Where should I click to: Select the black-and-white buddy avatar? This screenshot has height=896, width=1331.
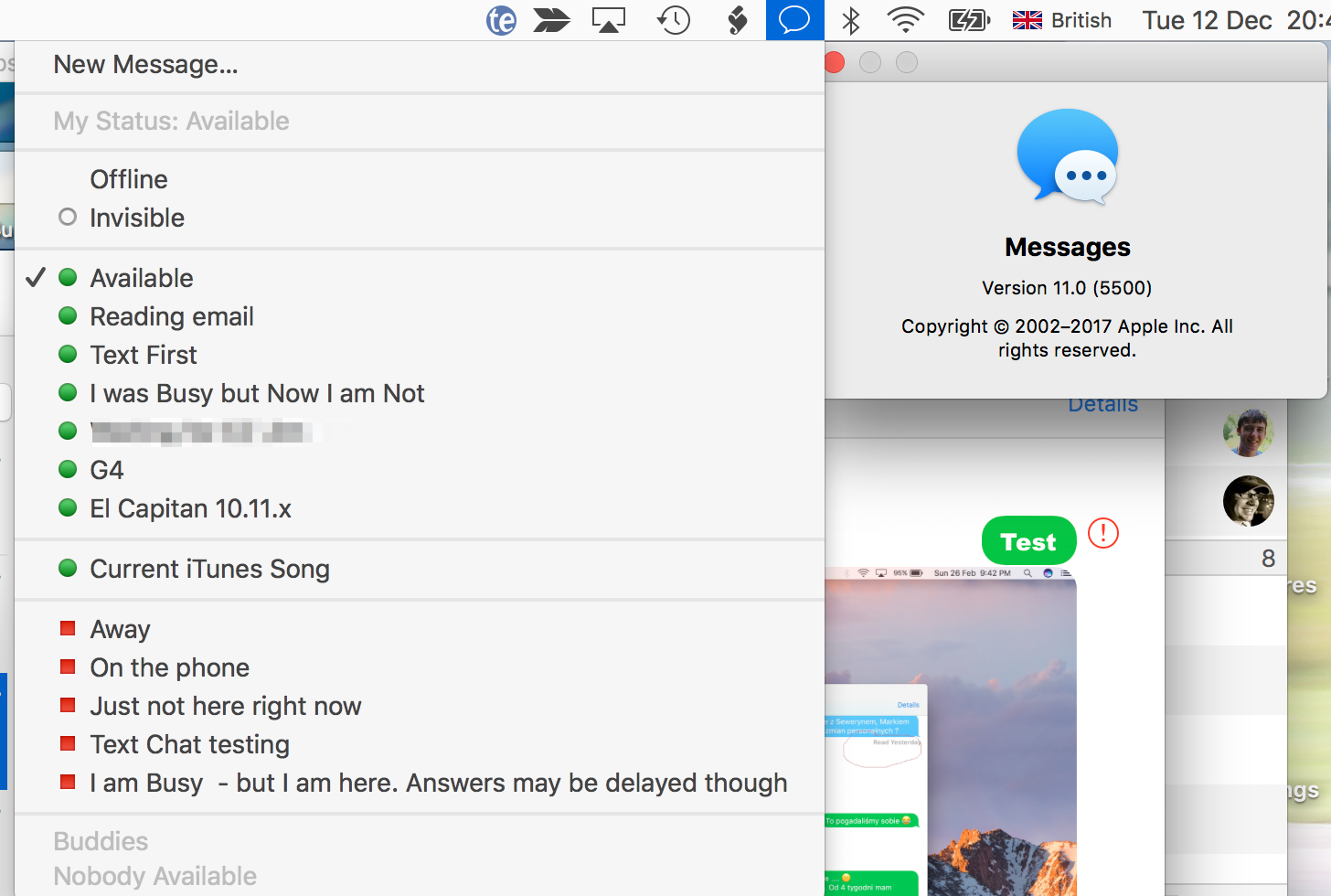coord(1249,501)
